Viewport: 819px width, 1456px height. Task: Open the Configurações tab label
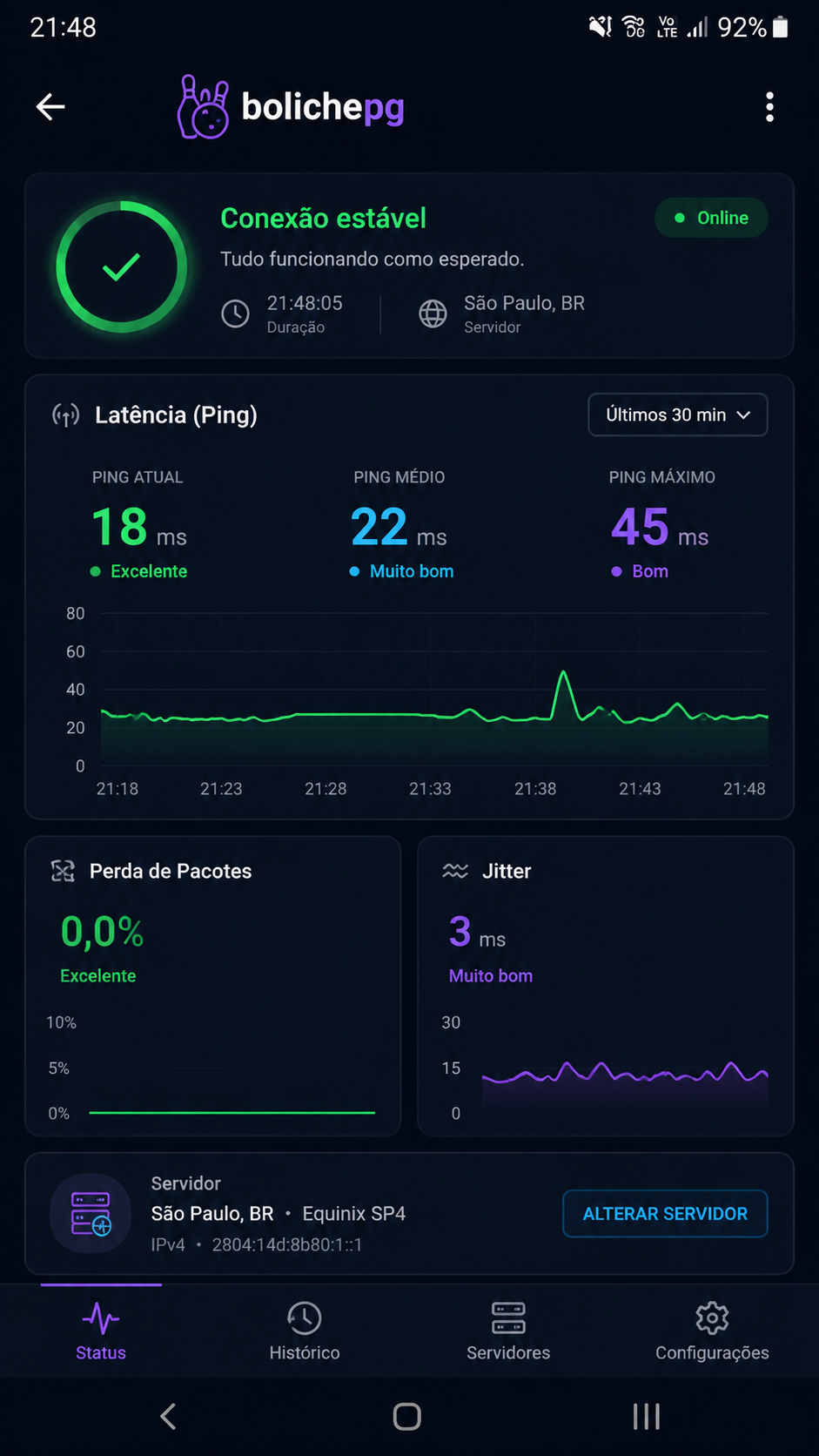pyautogui.click(x=712, y=1352)
